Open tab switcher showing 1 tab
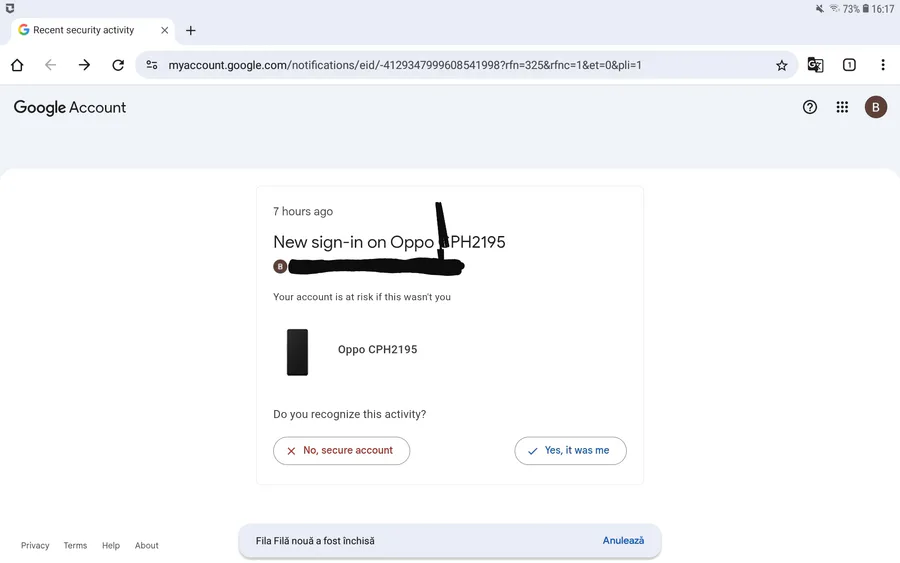The height and width of the screenshot is (563, 900). pyautogui.click(x=849, y=65)
